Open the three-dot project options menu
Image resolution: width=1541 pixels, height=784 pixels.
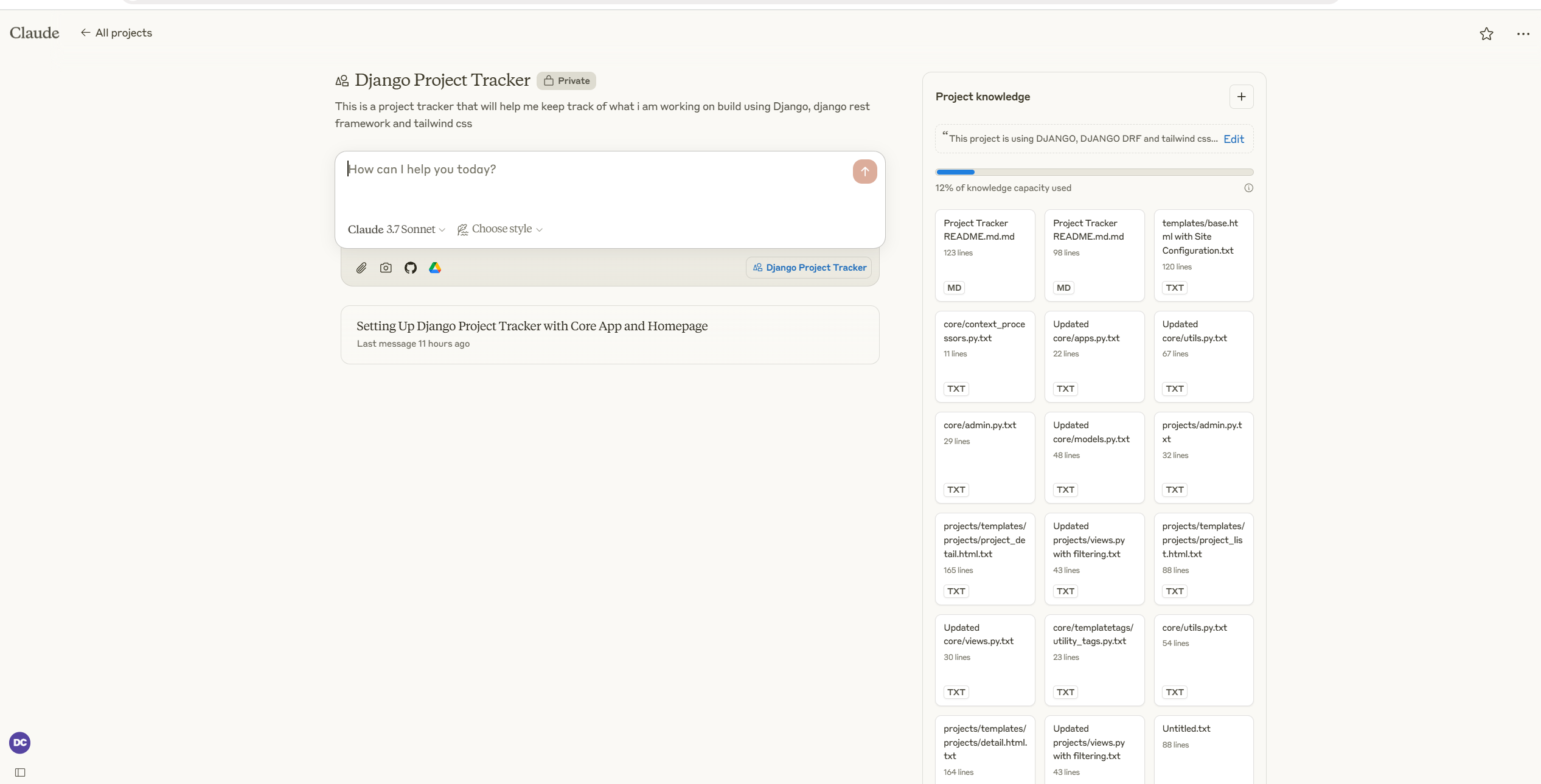[x=1523, y=34]
